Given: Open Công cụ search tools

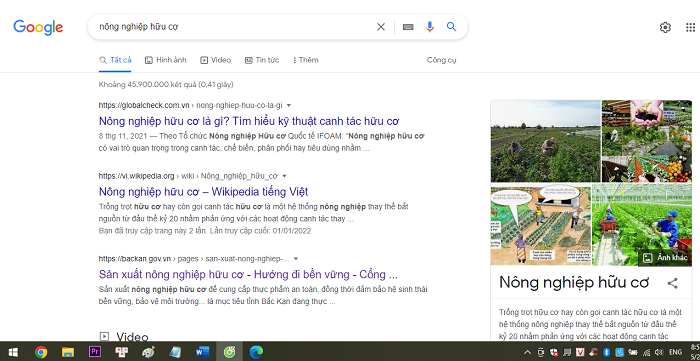Looking at the screenshot, I should click(442, 60).
